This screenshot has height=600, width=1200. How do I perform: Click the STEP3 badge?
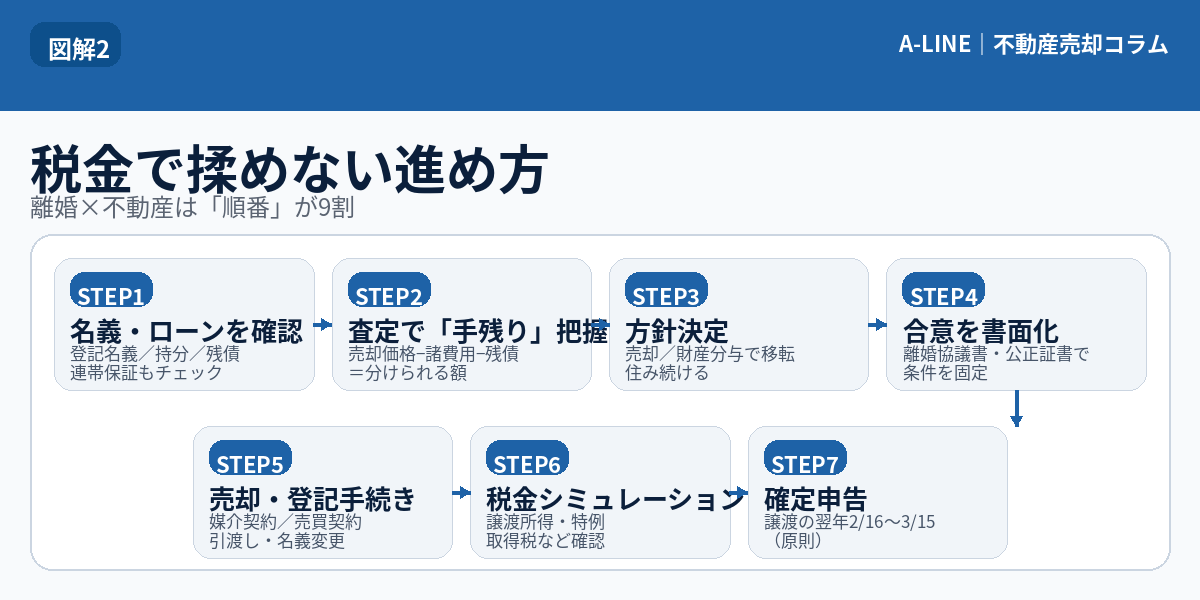(x=666, y=295)
